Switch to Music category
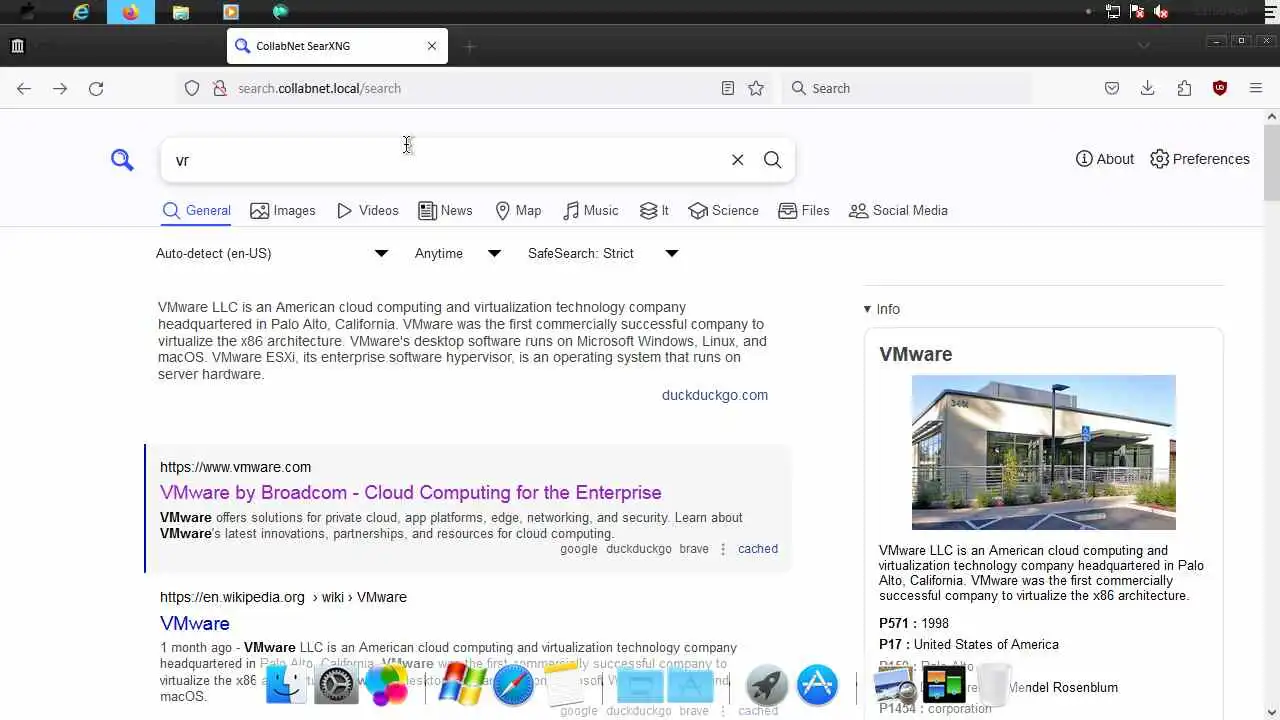 coord(590,211)
